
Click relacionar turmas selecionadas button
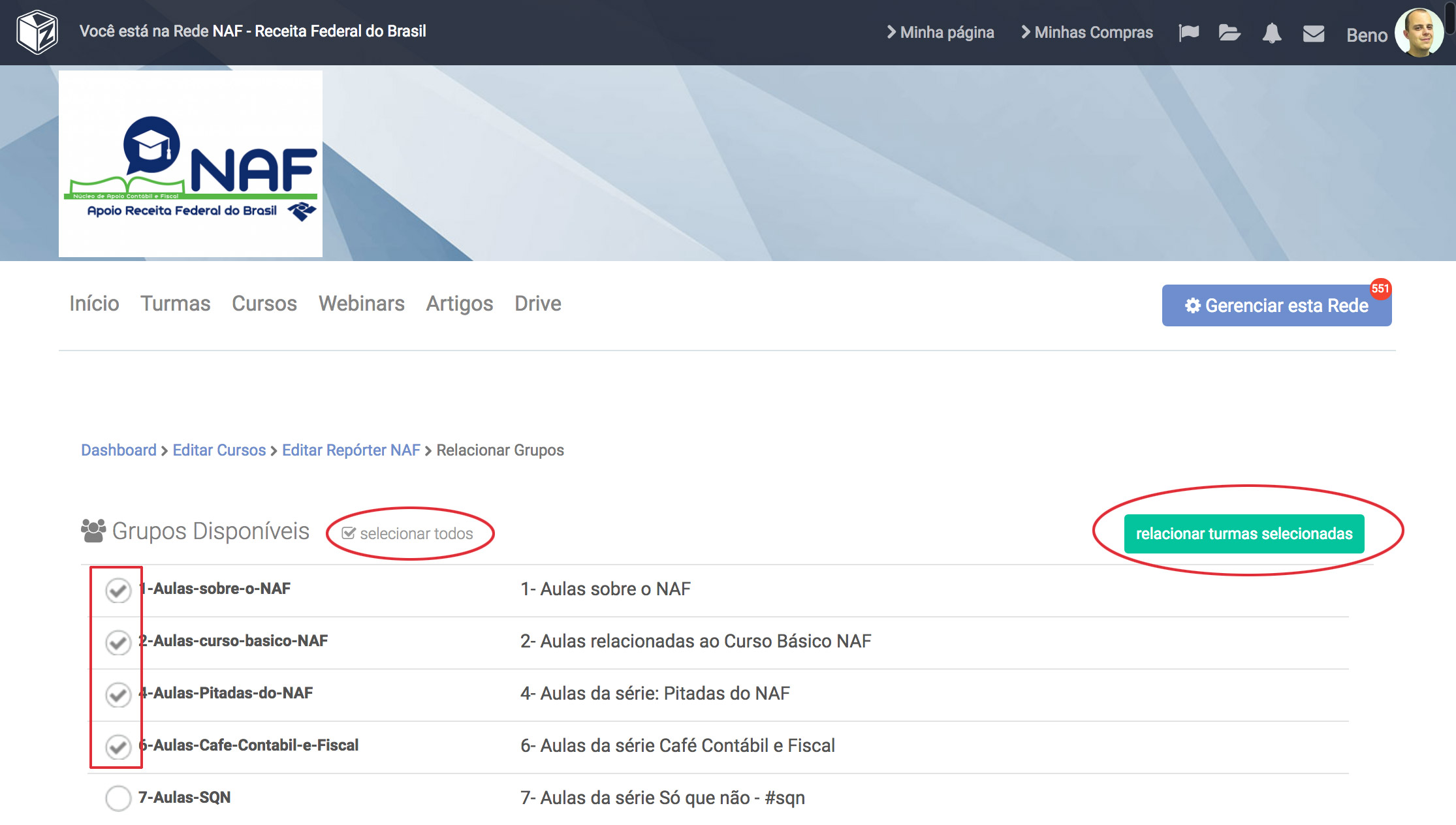[1244, 533]
